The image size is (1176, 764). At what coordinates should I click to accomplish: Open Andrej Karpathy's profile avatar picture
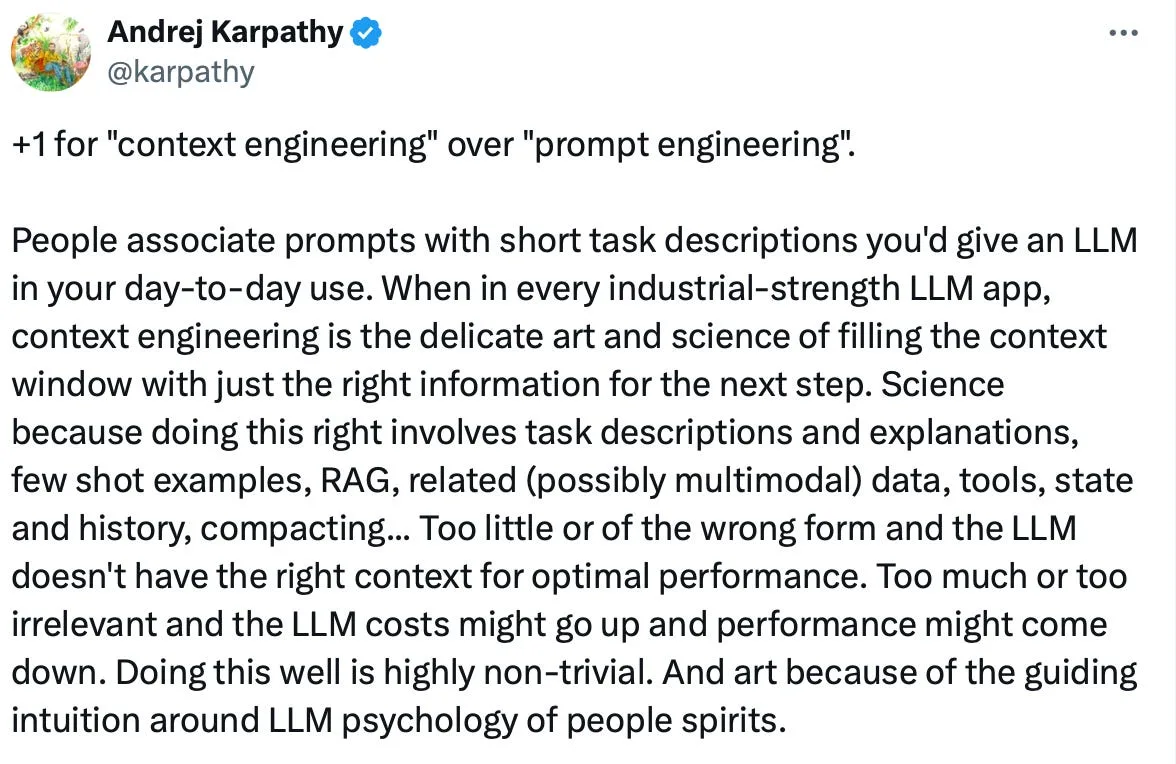pyautogui.click(x=51, y=52)
